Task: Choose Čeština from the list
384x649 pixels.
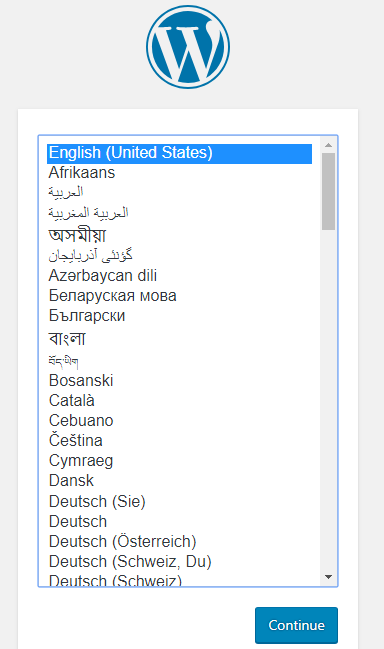Action: pyautogui.click(x=180, y=440)
